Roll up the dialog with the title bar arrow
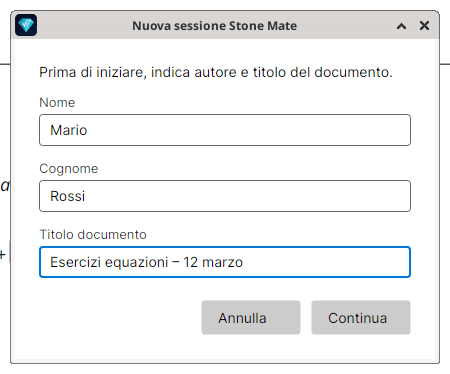This screenshot has width=450, height=374. [x=402, y=26]
